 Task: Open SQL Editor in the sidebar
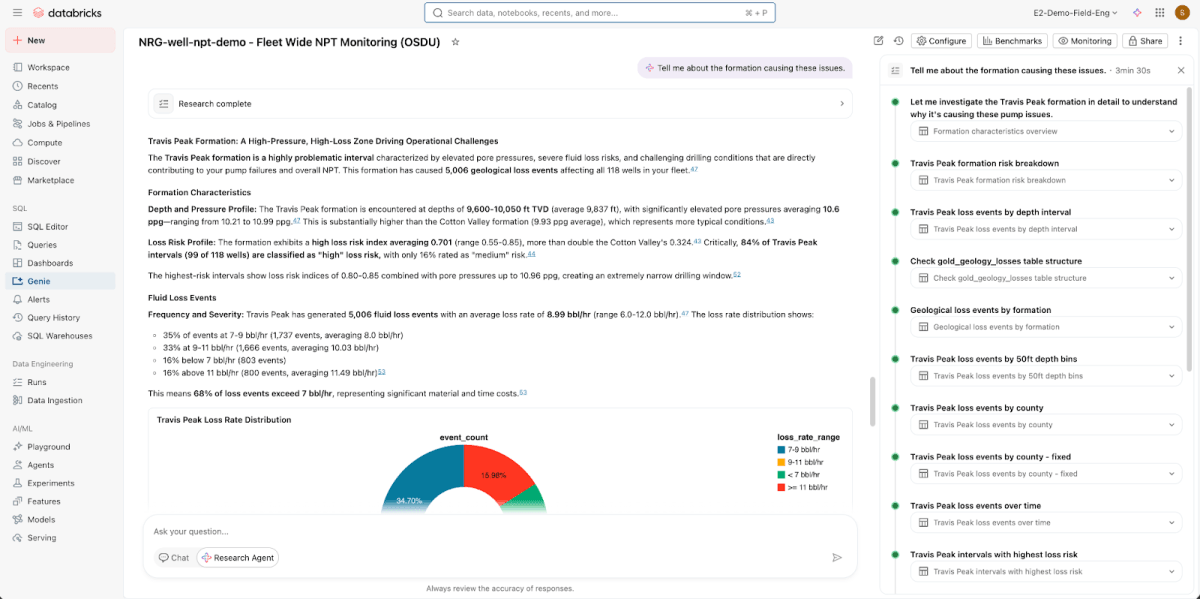(47, 226)
